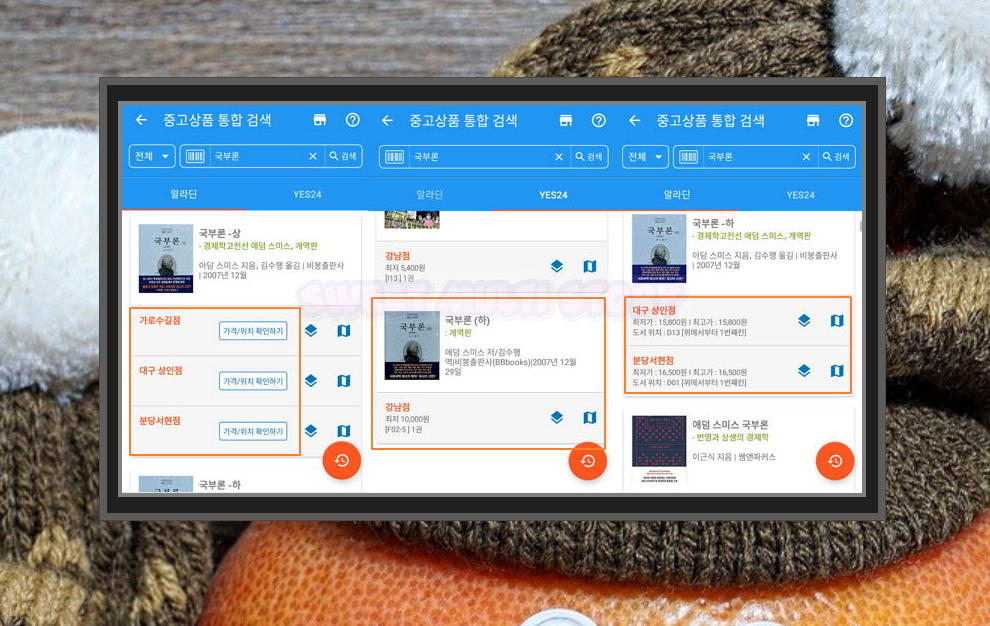Viewport: 990px width, 626px height.
Task: Open the store icon on right screen
Action: [x=813, y=120]
